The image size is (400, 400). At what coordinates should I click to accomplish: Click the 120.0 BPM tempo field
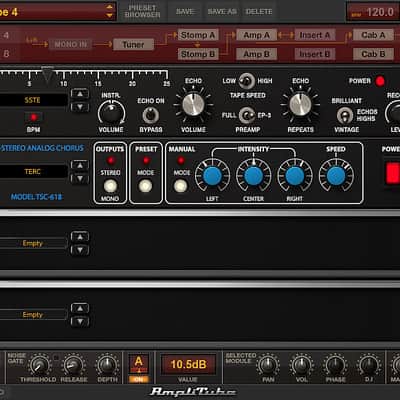(373, 12)
